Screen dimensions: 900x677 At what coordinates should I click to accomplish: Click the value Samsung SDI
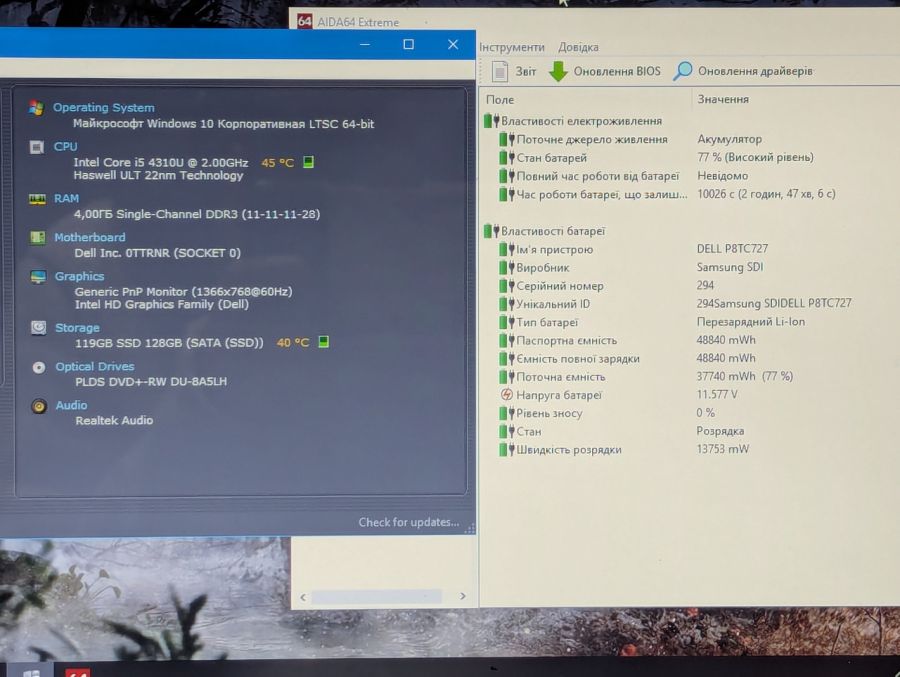pyautogui.click(x=730, y=267)
